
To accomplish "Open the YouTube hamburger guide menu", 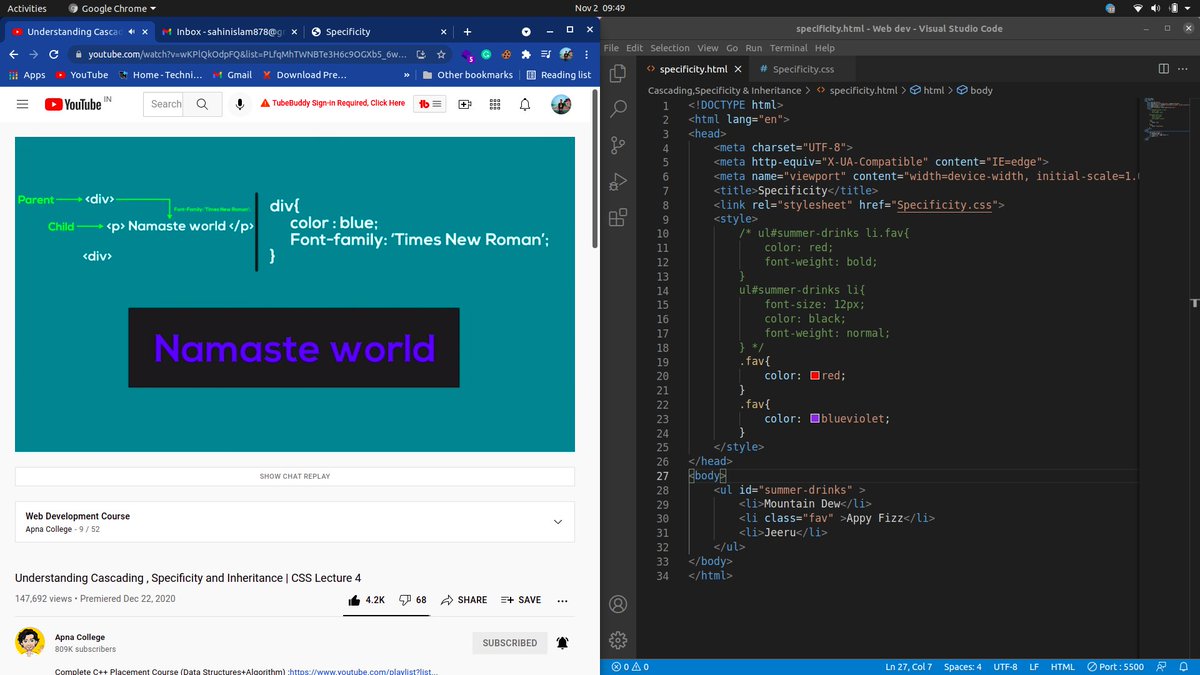I will pyautogui.click(x=22, y=104).
